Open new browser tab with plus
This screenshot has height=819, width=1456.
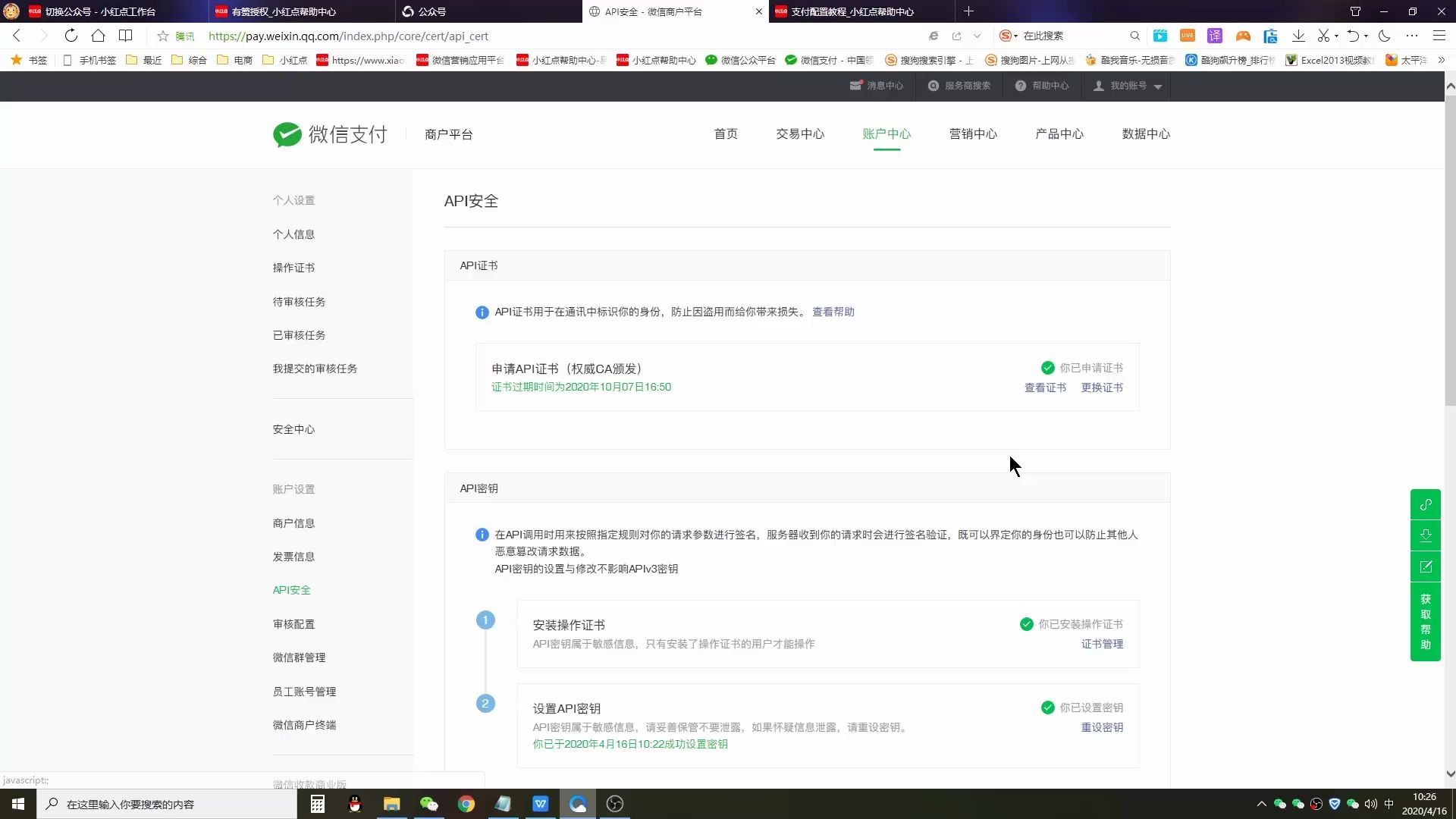click(968, 11)
